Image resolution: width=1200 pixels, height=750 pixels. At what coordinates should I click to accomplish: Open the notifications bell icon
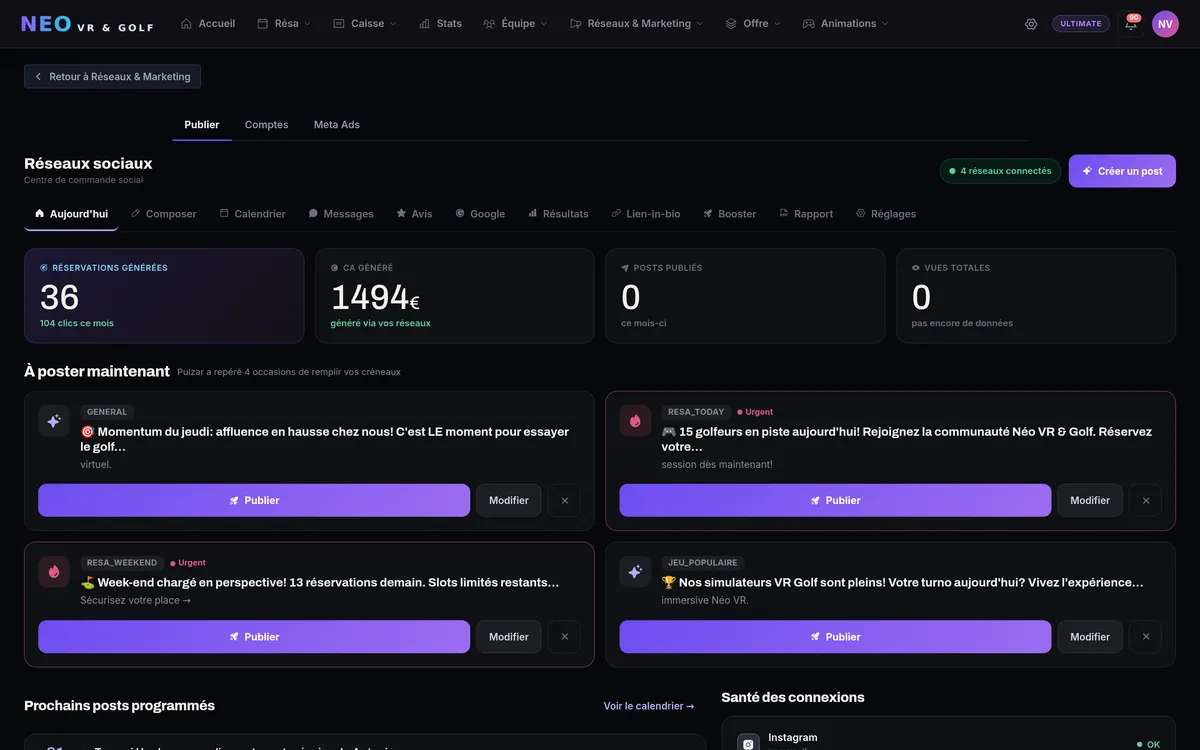point(1131,24)
